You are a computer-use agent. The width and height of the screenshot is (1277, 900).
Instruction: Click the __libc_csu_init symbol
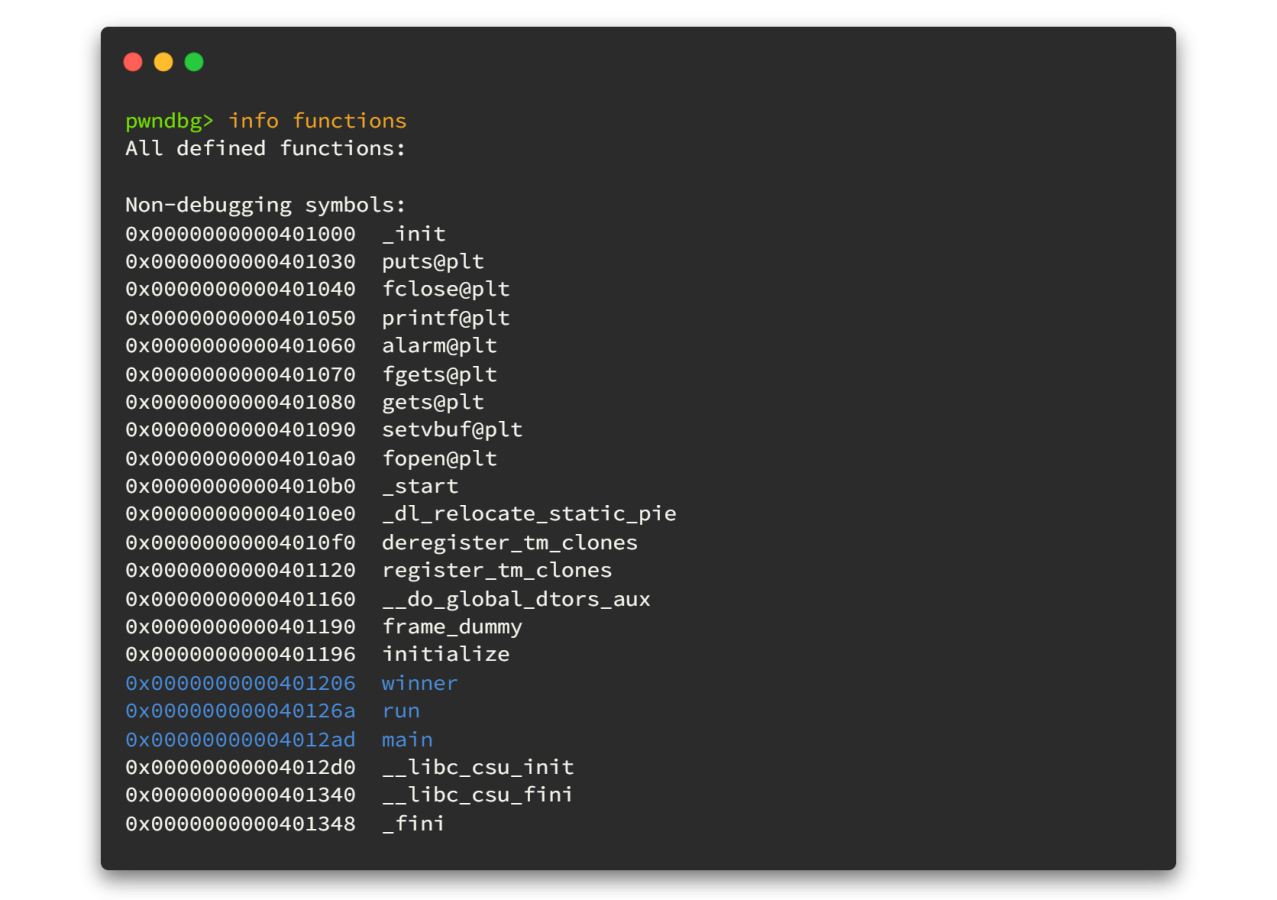coord(477,767)
